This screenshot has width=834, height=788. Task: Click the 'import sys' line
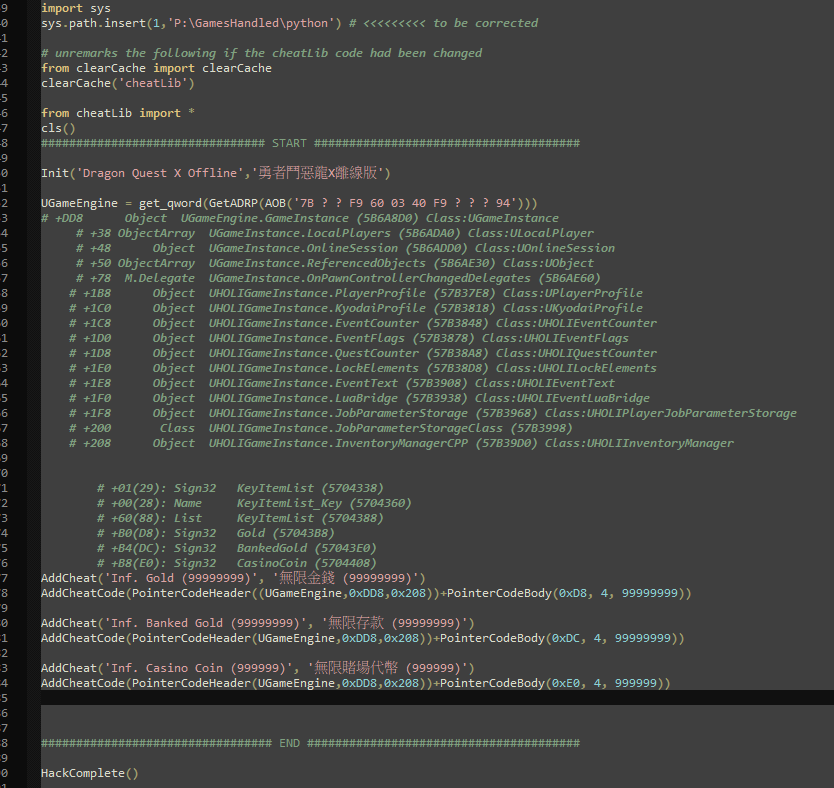click(x=76, y=9)
